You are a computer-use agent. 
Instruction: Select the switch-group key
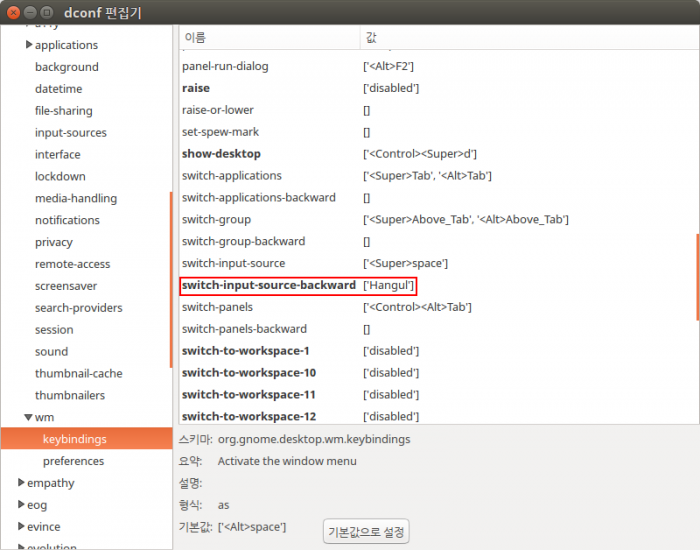tap(216, 219)
